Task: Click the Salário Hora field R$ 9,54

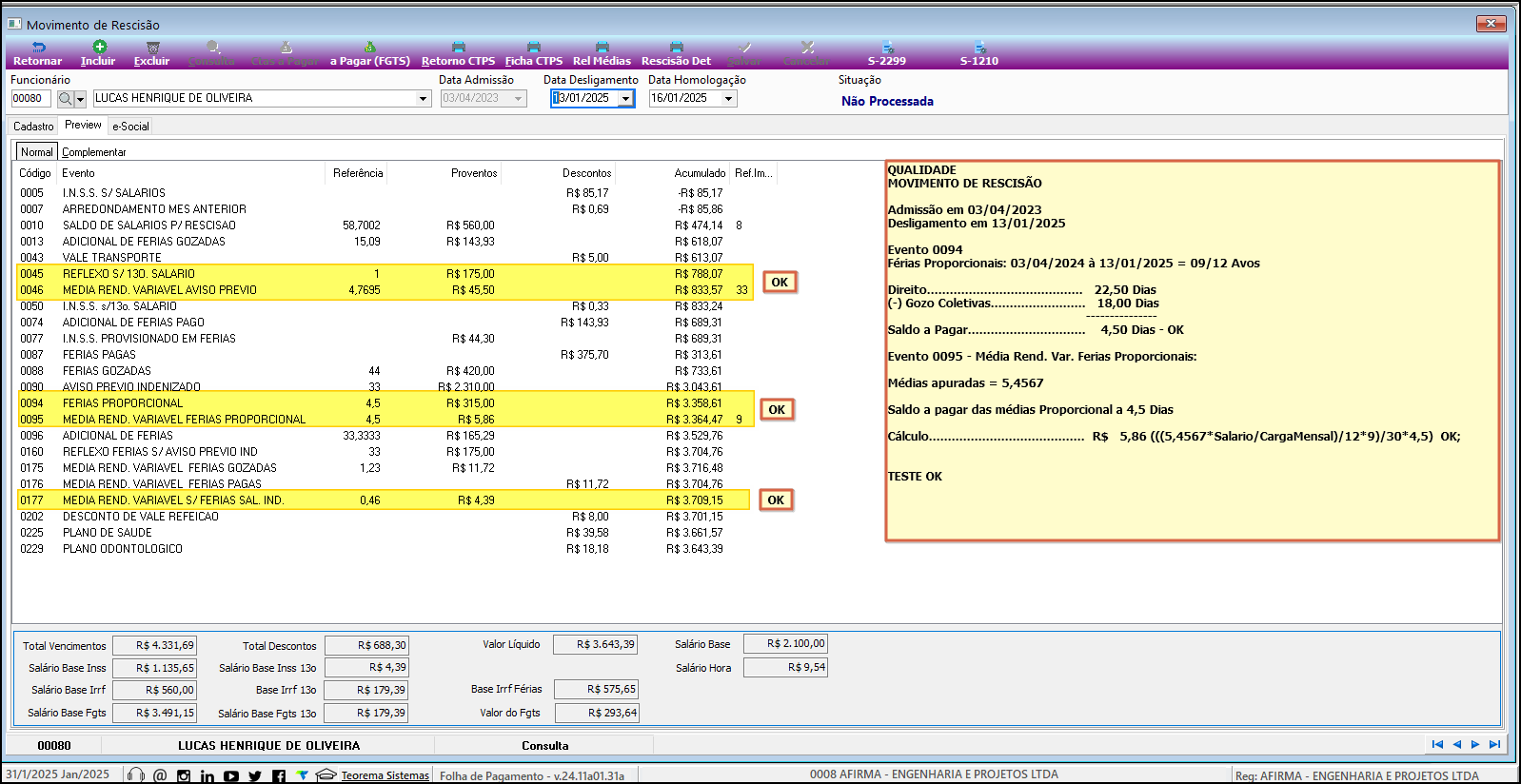Action: [x=785, y=667]
